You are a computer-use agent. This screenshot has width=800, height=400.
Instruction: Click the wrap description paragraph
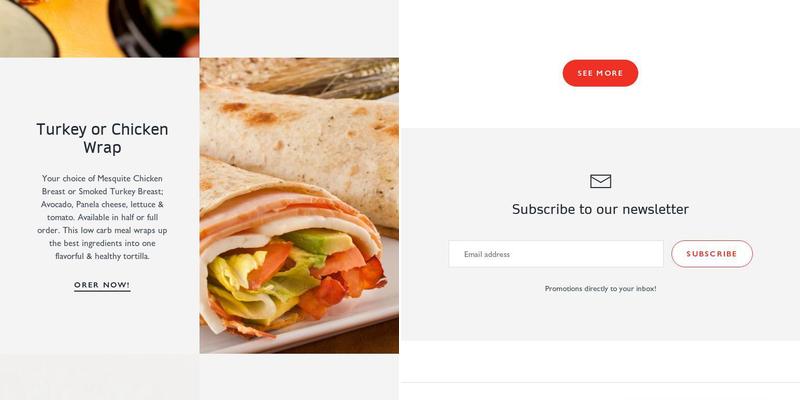pyautogui.click(x=102, y=217)
